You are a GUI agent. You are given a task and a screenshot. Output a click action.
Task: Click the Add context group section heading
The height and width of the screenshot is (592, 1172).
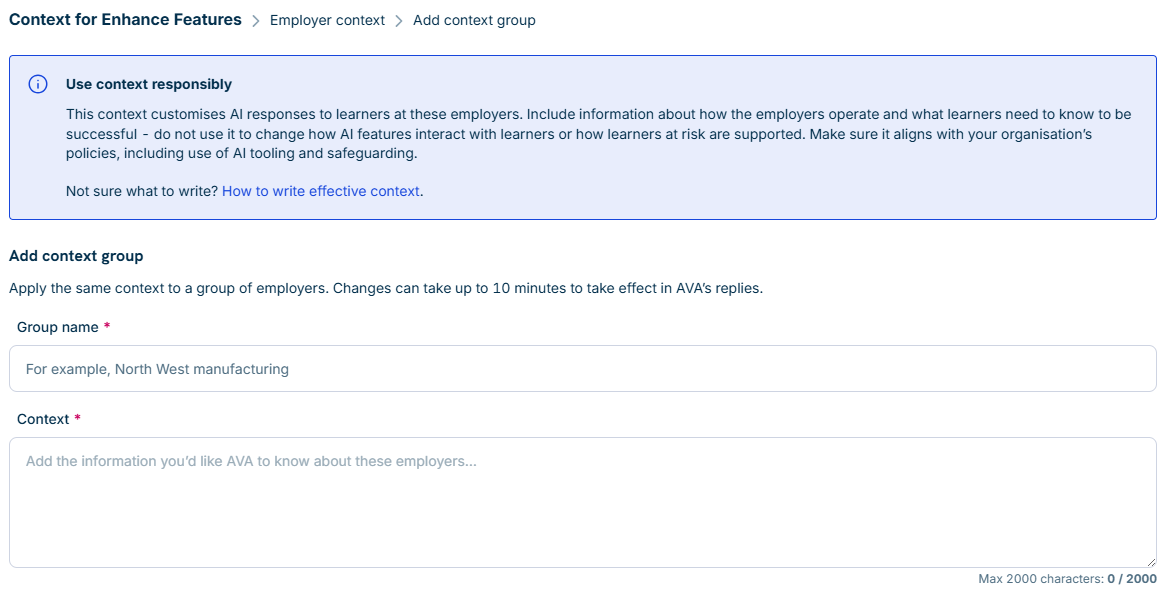(76, 256)
